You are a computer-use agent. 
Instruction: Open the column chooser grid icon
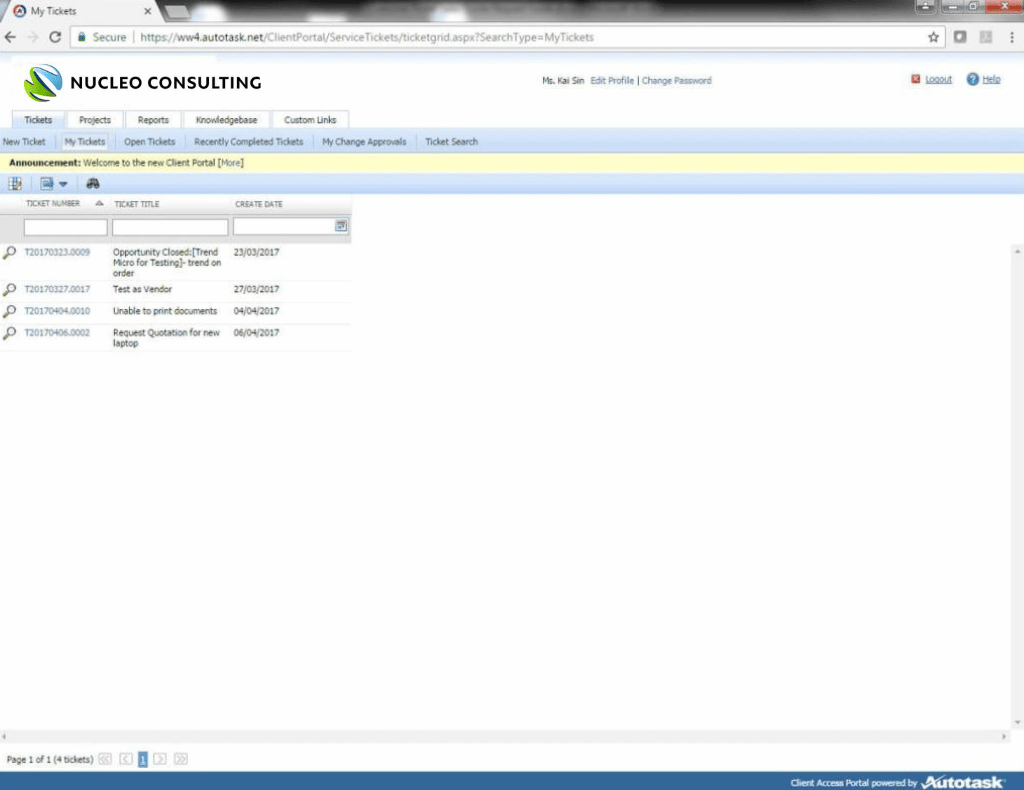15,183
